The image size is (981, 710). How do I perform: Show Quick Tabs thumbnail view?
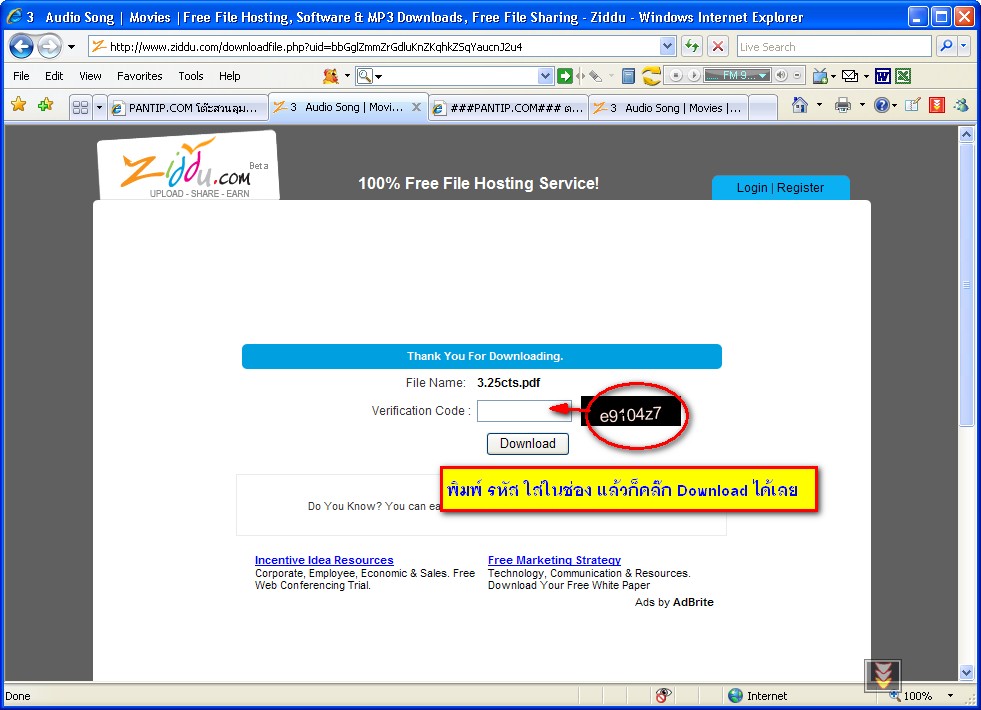[80, 108]
